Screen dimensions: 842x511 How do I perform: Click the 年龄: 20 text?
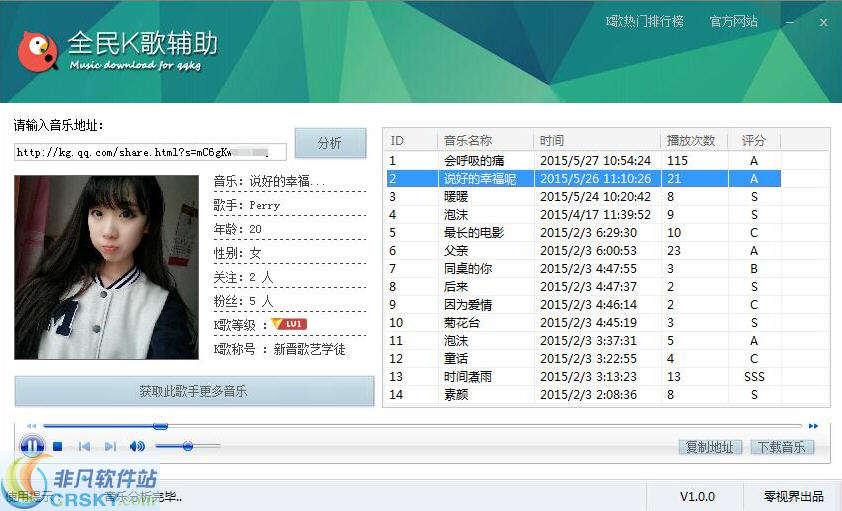[x=237, y=229]
